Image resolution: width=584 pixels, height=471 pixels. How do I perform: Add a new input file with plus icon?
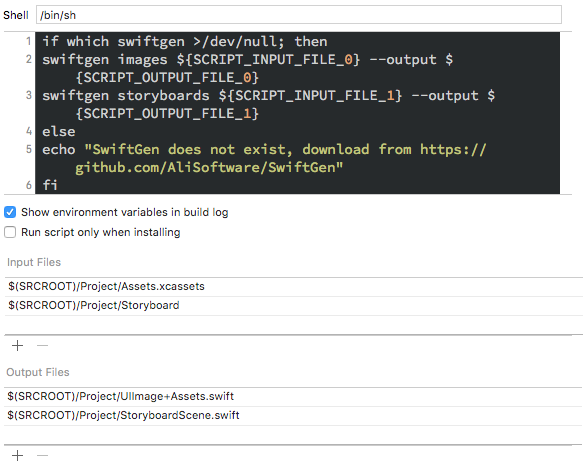click(17, 346)
